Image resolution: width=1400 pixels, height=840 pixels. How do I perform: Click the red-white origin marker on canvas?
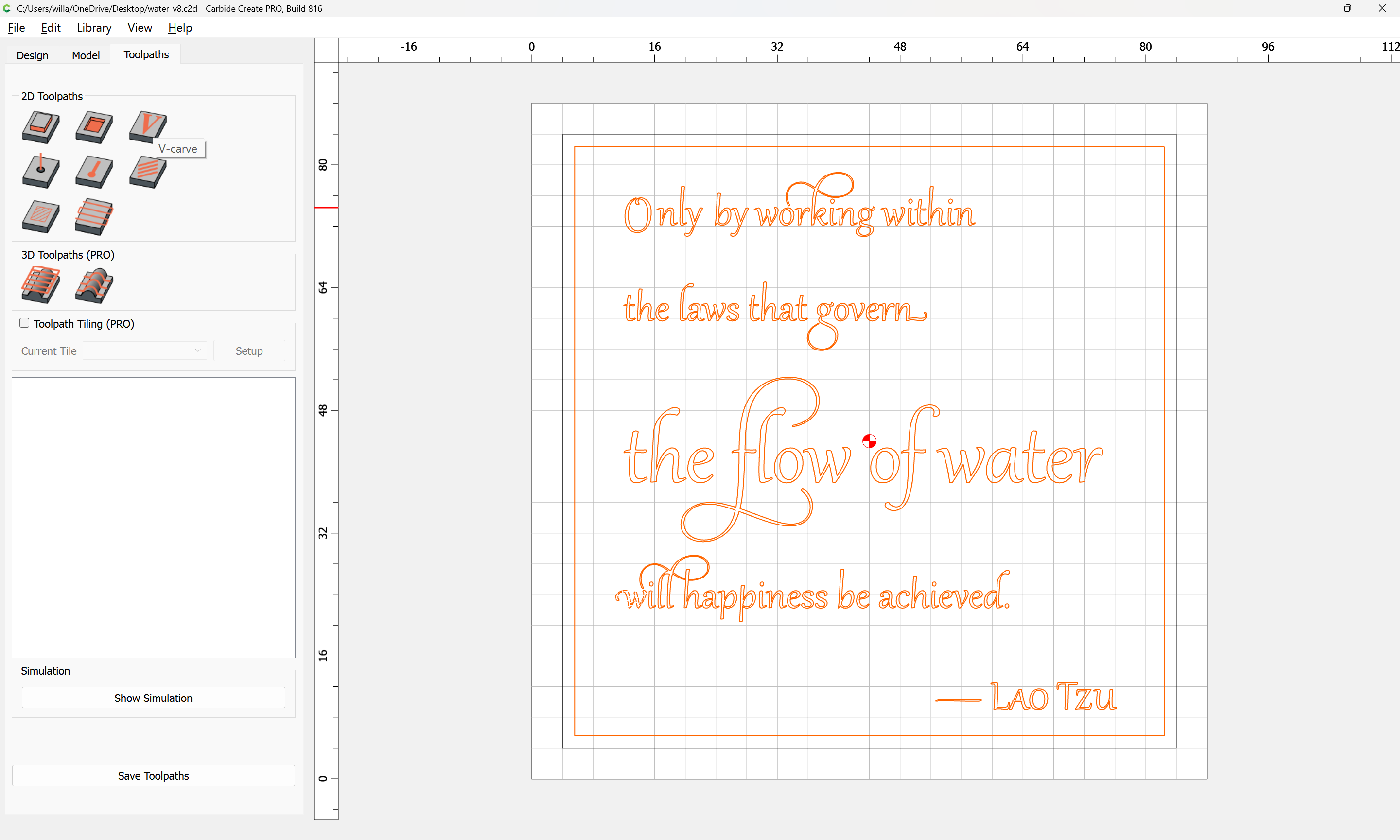869,441
